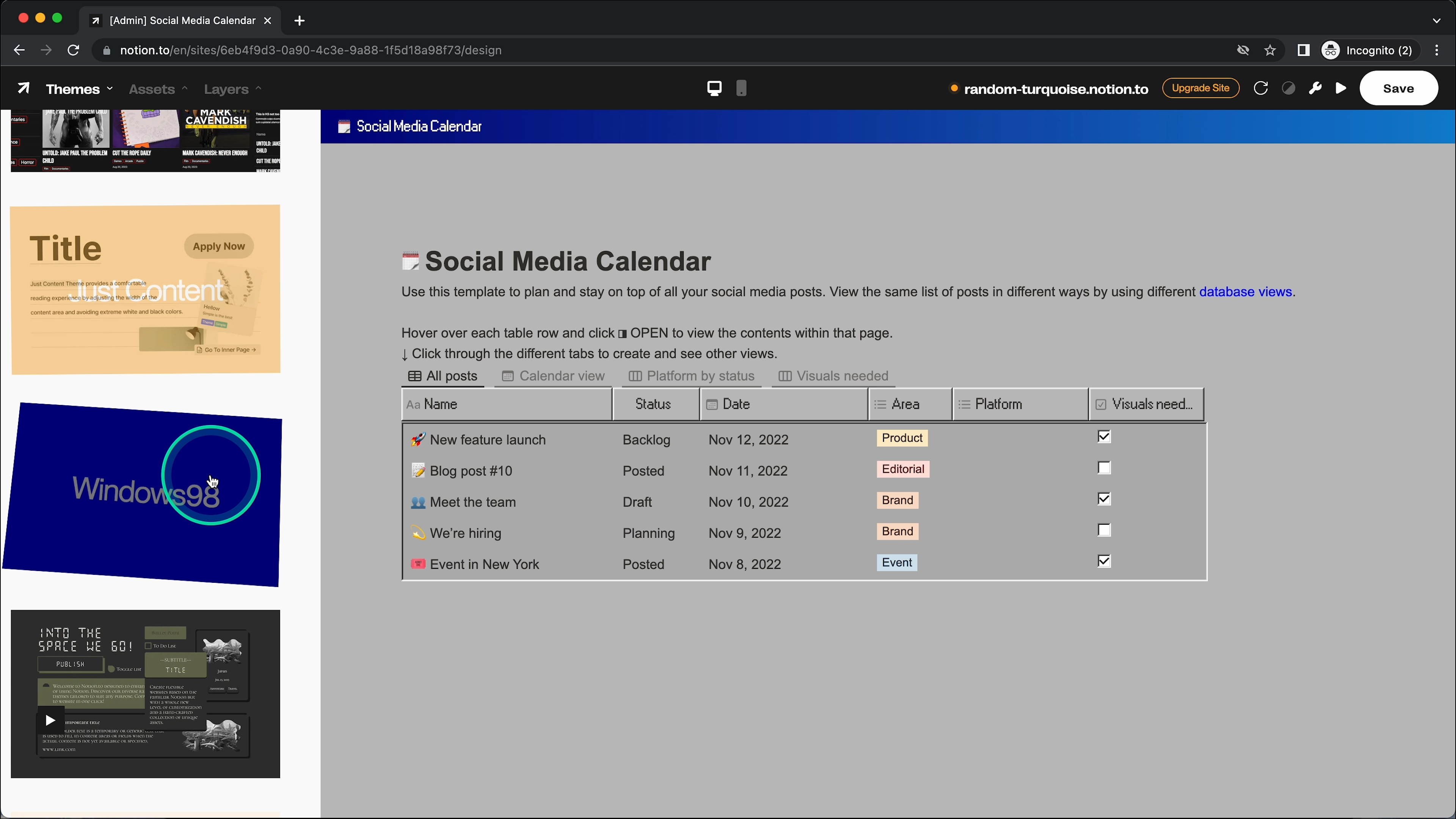Click the Area column header
This screenshot has width=1456, height=819.
point(910,404)
